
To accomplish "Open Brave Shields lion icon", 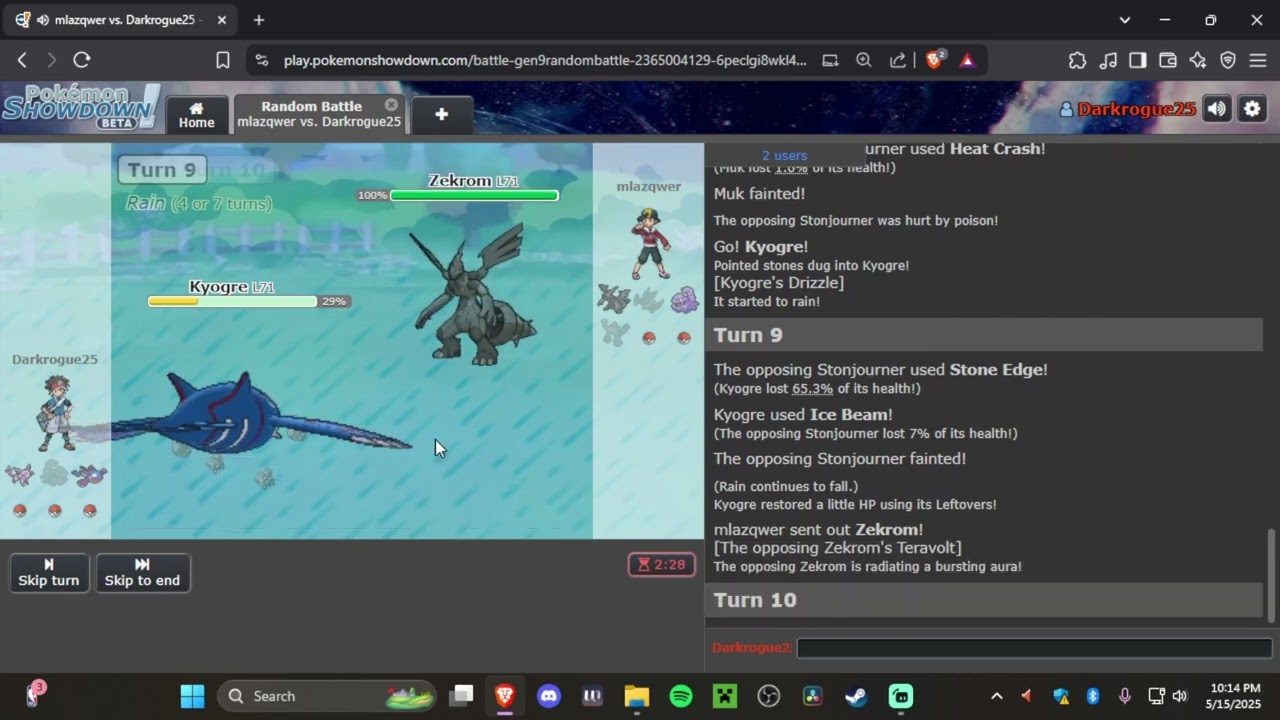I will pyautogui.click(x=935, y=60).
